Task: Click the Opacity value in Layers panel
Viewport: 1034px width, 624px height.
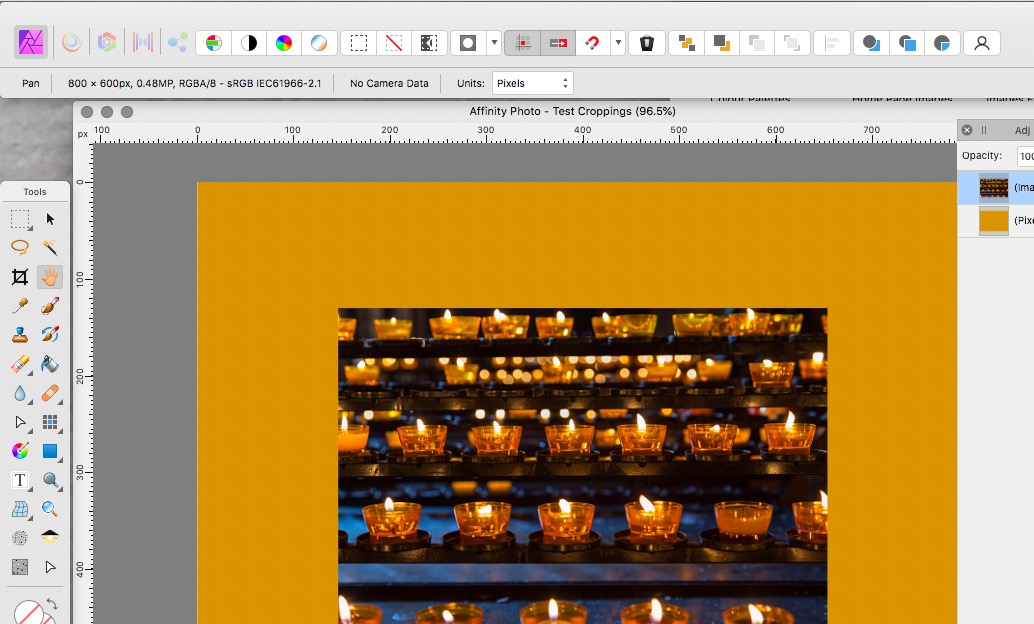Action: click(x=1027, y=155)
